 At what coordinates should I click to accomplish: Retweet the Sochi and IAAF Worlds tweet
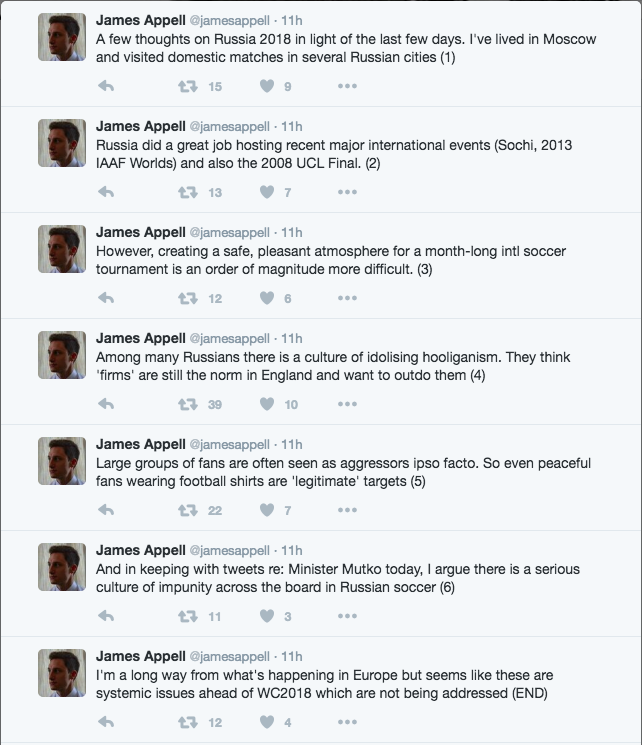[x=188, y=192]
